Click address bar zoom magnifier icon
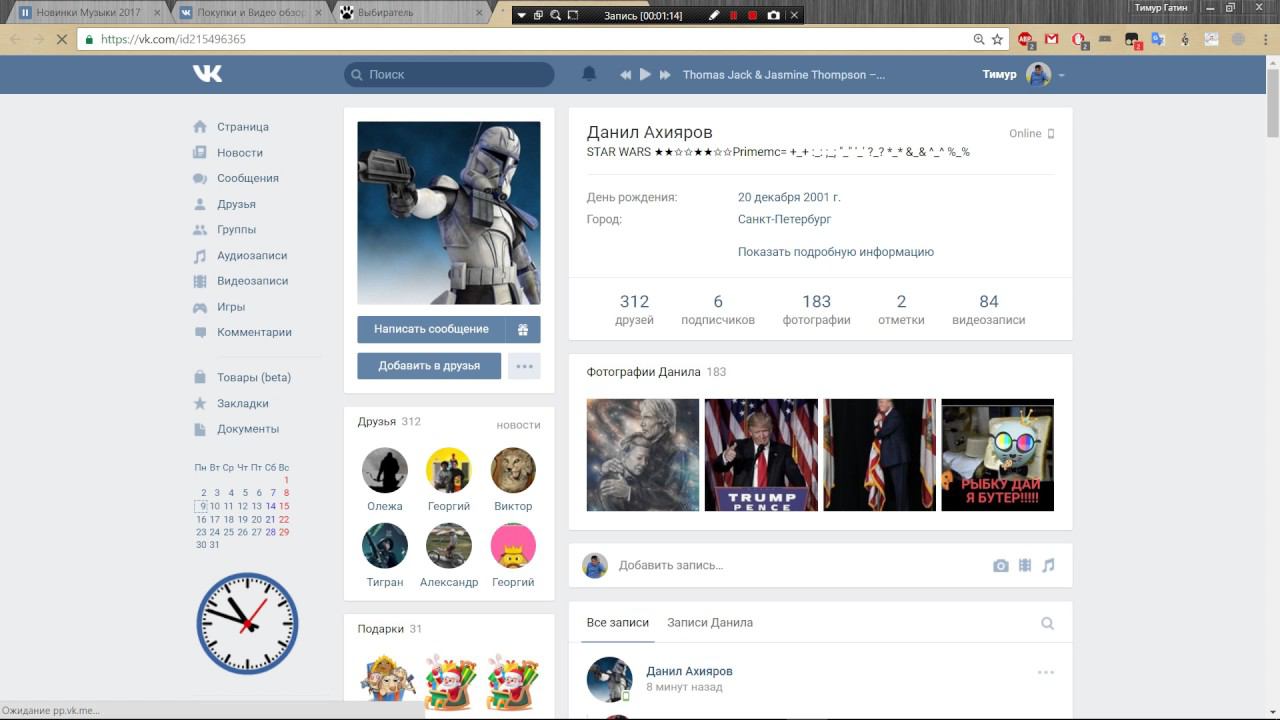This screenshot has width=1280, height=720. pos(979,40)
